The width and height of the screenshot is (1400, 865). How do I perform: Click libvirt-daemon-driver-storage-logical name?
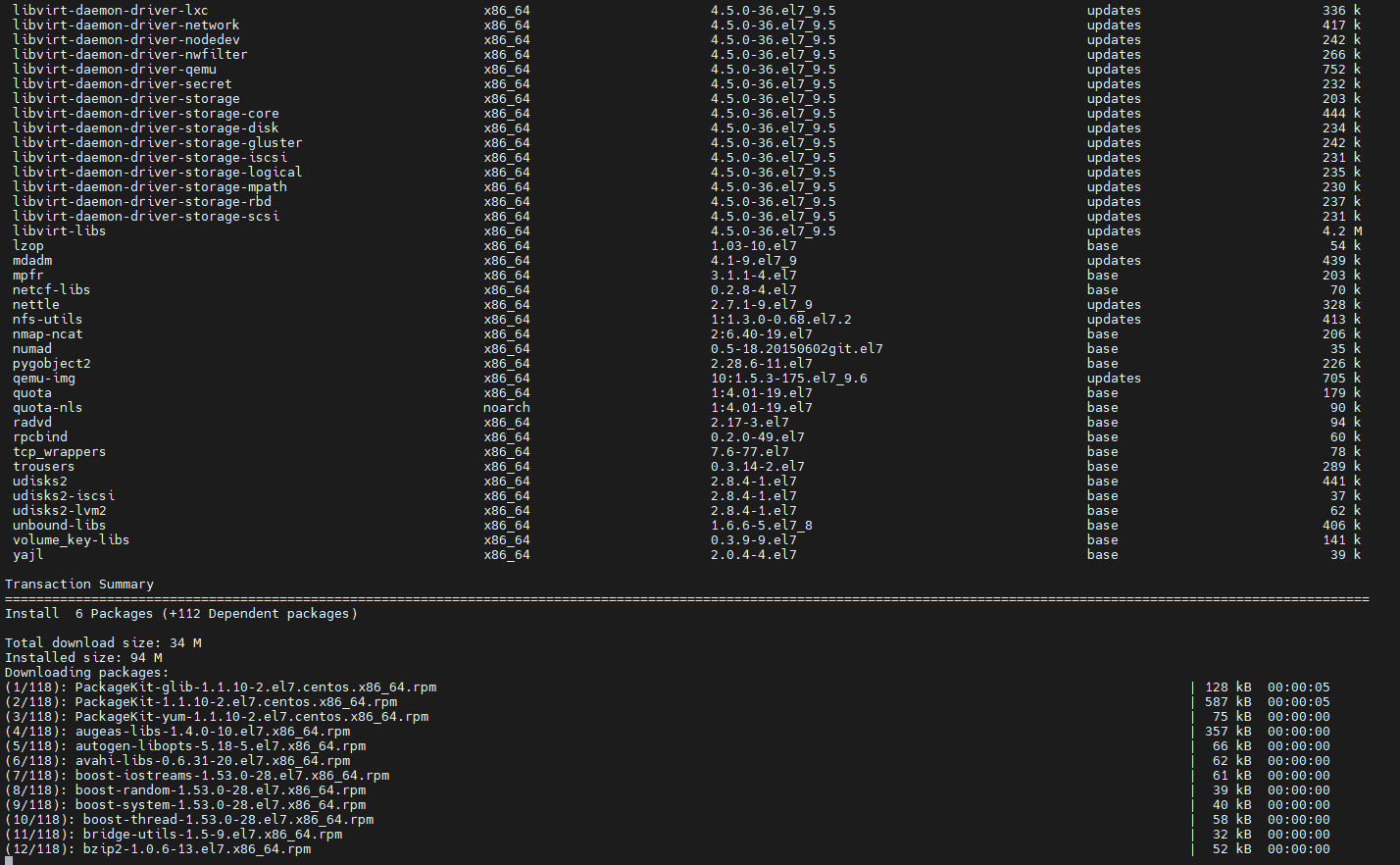(157, 173)
